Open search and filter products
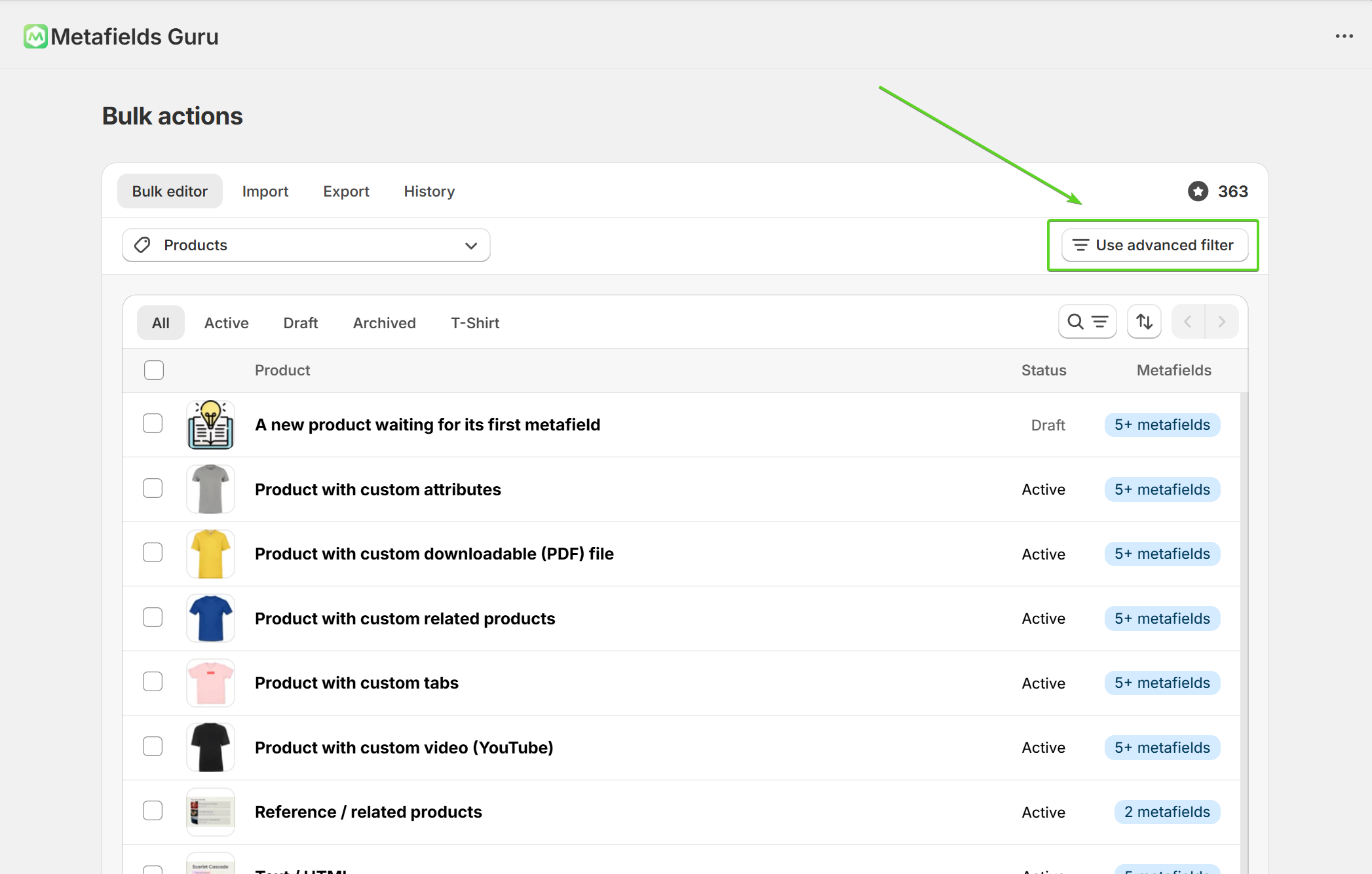The image size is (1372, 874). 1087,322
